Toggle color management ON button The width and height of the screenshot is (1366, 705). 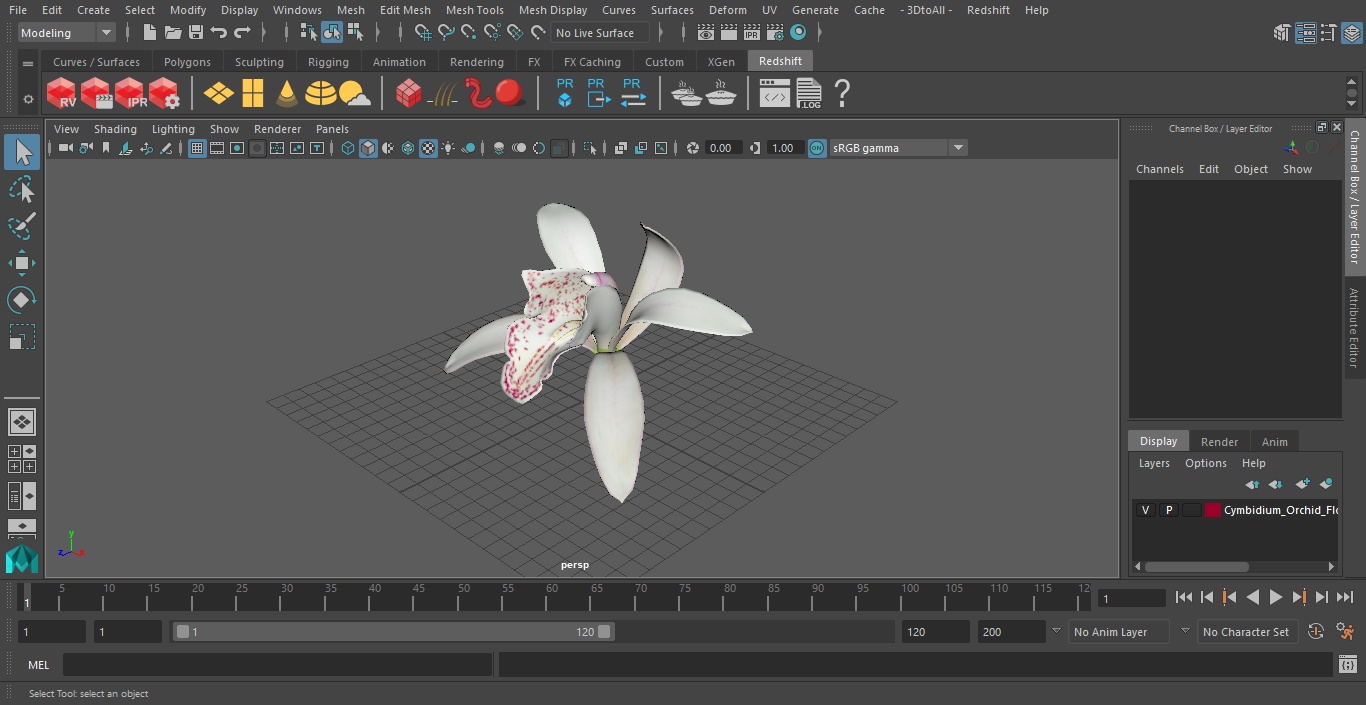pyautogui.click(x=817, y=148)
